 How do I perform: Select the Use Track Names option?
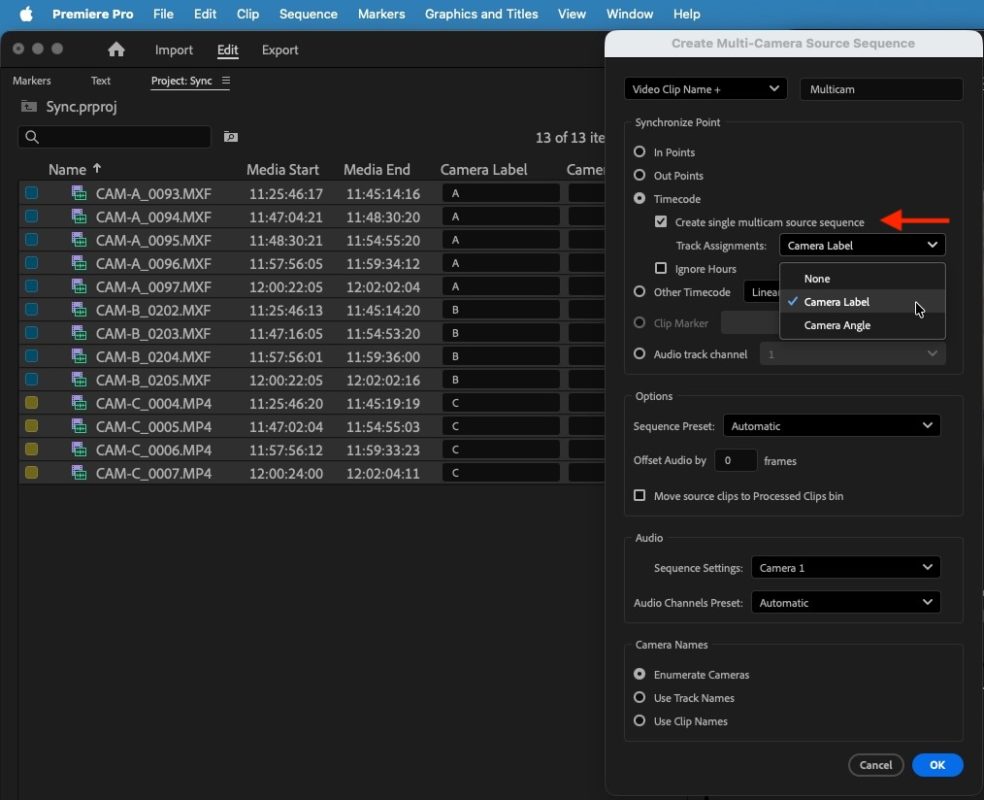pyautogui.click(x=639, y=697)
